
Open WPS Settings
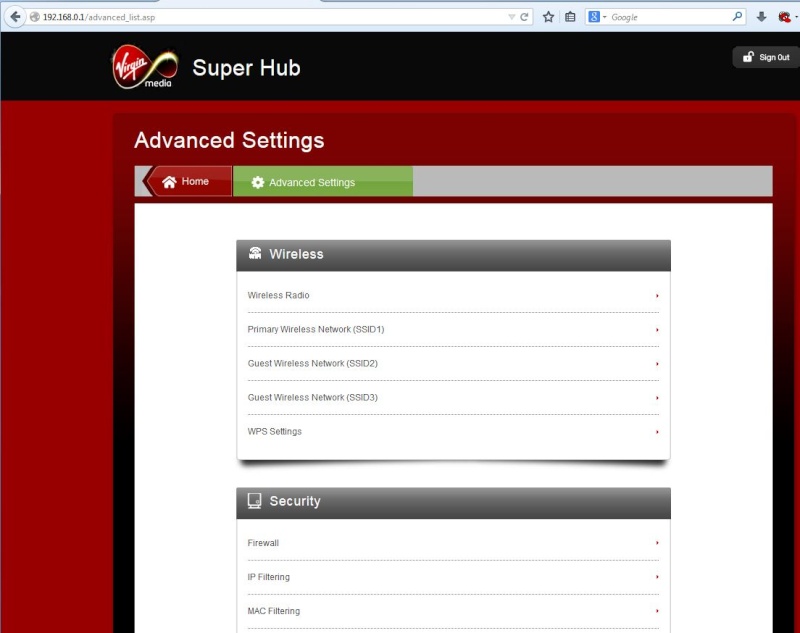(453, 432)
